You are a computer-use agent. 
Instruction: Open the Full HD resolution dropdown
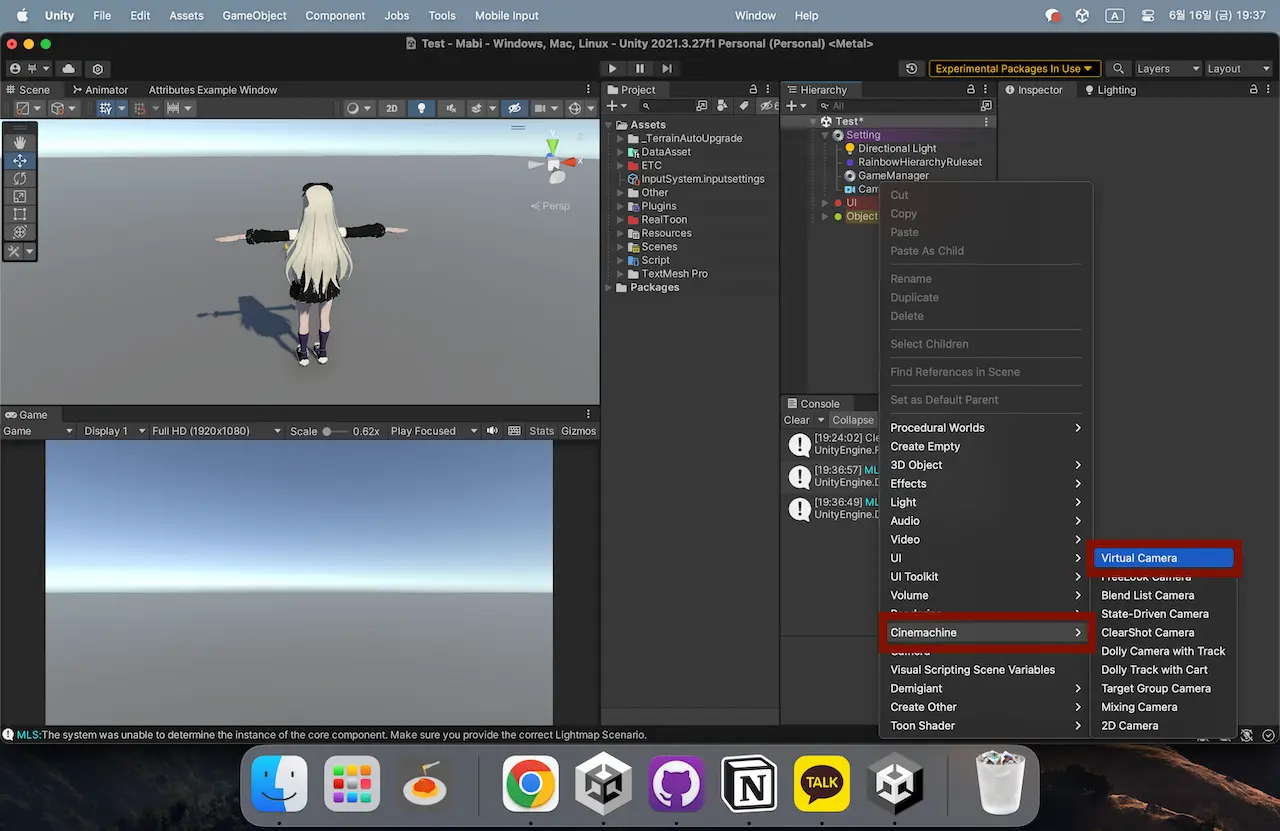click(x=216, y=431)
